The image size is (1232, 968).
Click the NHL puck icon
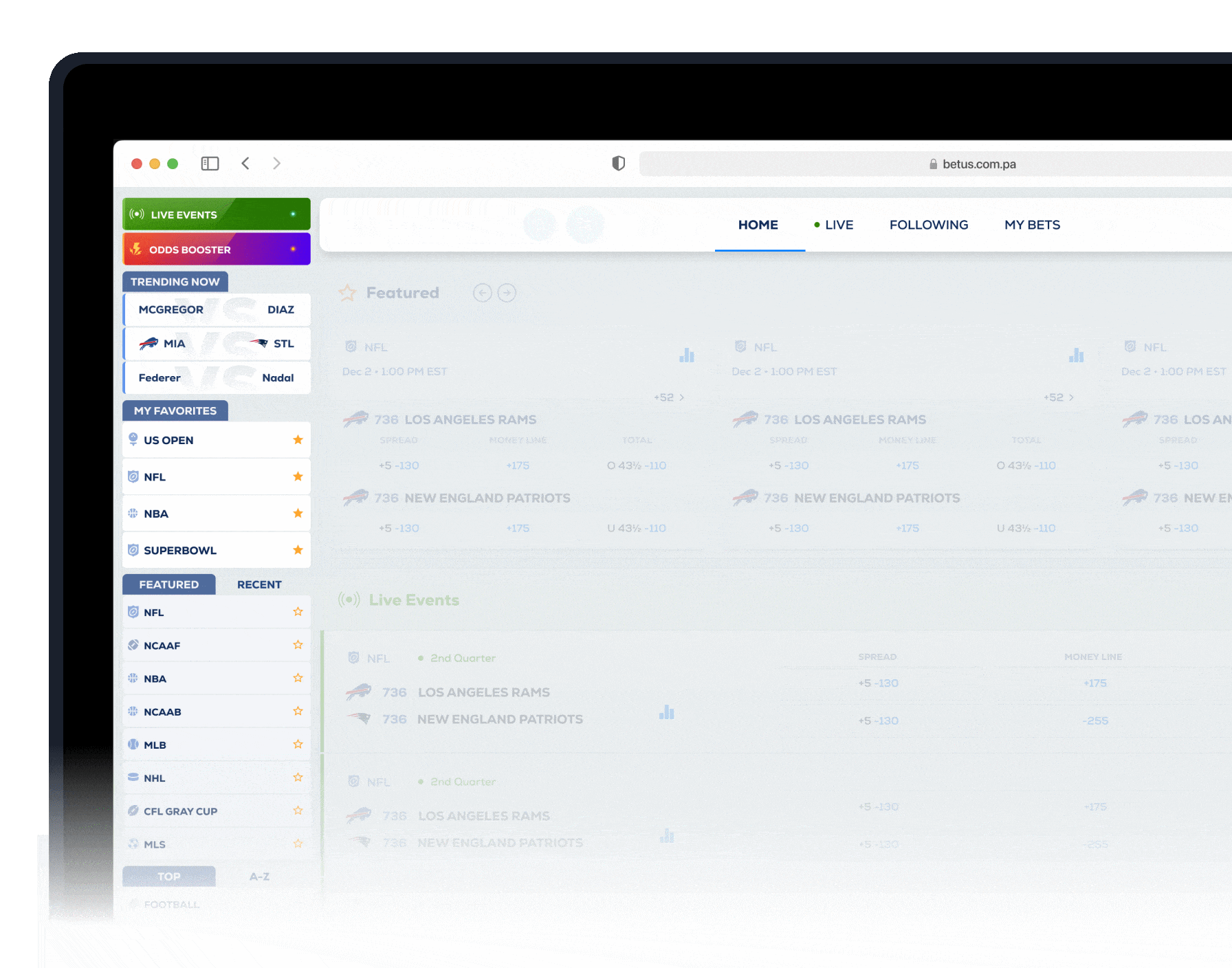point(133,777)
